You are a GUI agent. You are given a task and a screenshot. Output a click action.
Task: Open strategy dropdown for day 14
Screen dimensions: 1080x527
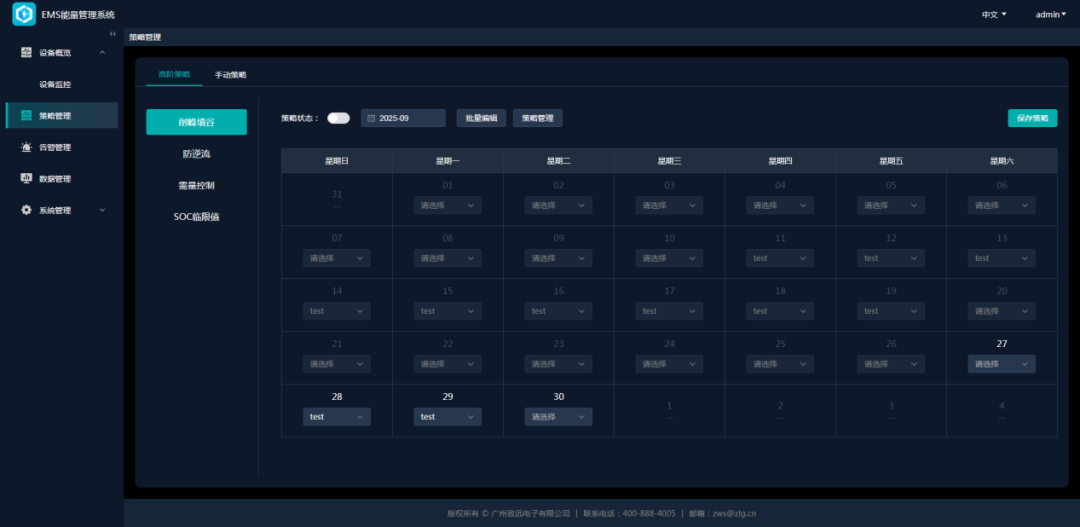337,311
